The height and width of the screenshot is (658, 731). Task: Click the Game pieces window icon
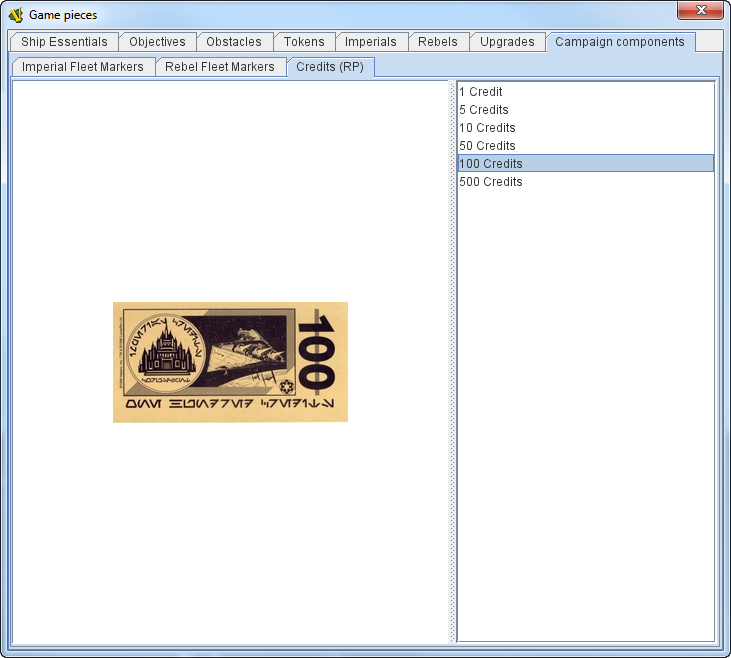pyautogui.click(x=15, y=15)
